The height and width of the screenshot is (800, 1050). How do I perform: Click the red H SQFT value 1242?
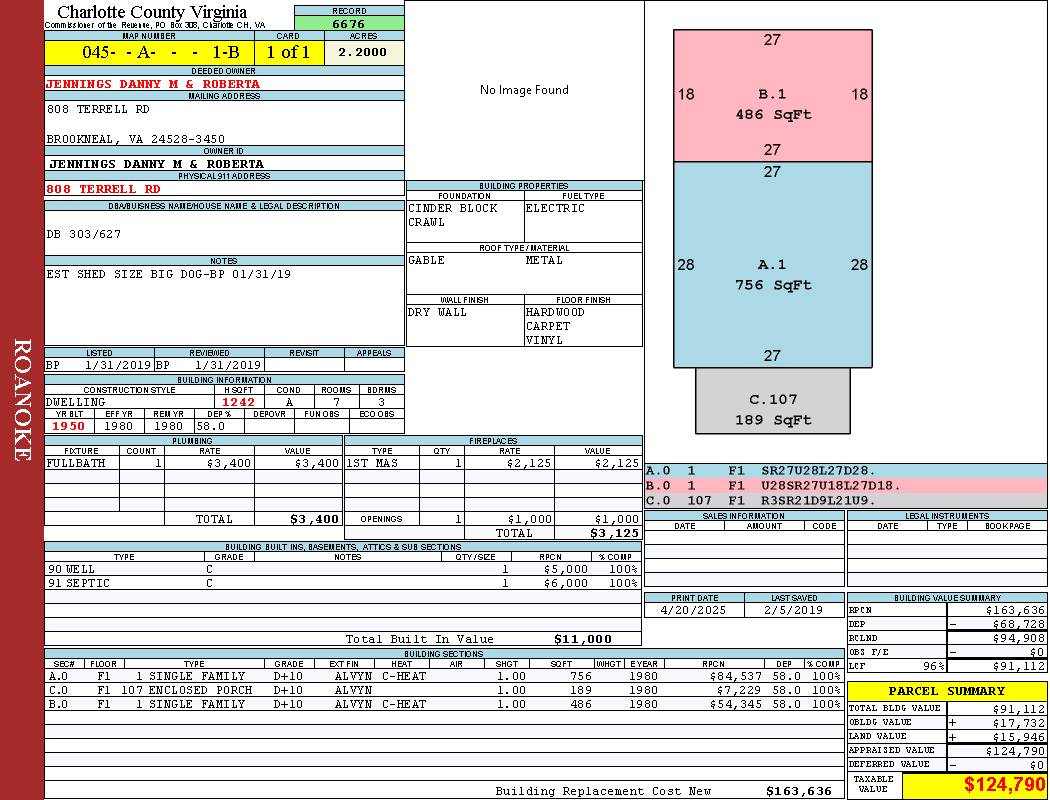(x=239, y=402)
